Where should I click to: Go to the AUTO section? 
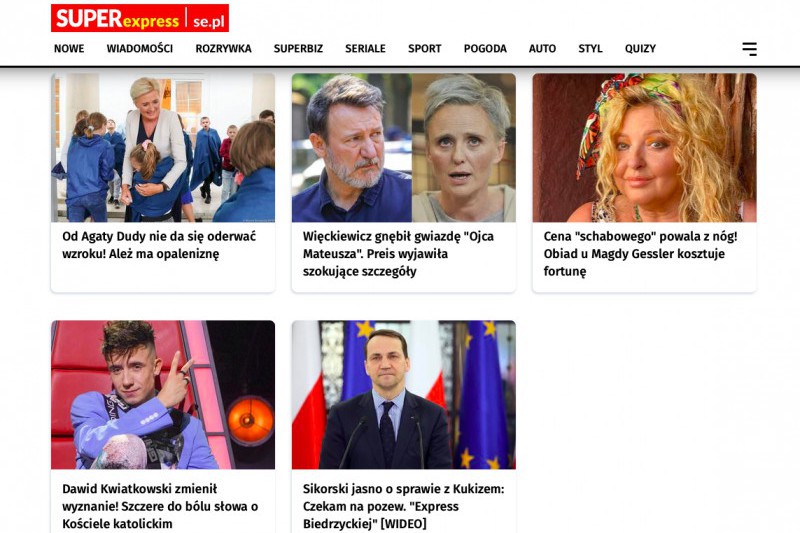(x=542, y=48)
